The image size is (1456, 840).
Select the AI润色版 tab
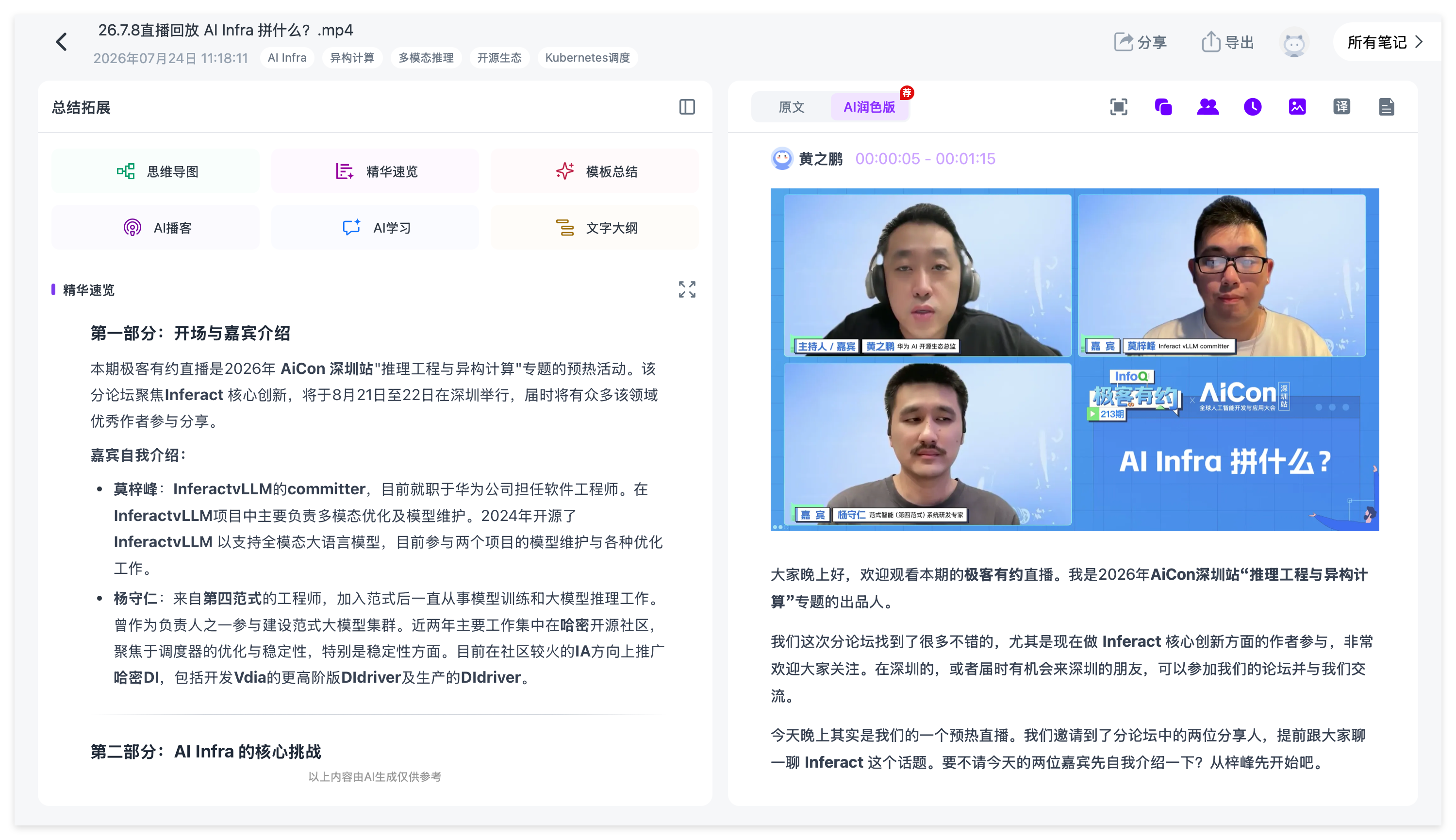click(x=869, y=107)
